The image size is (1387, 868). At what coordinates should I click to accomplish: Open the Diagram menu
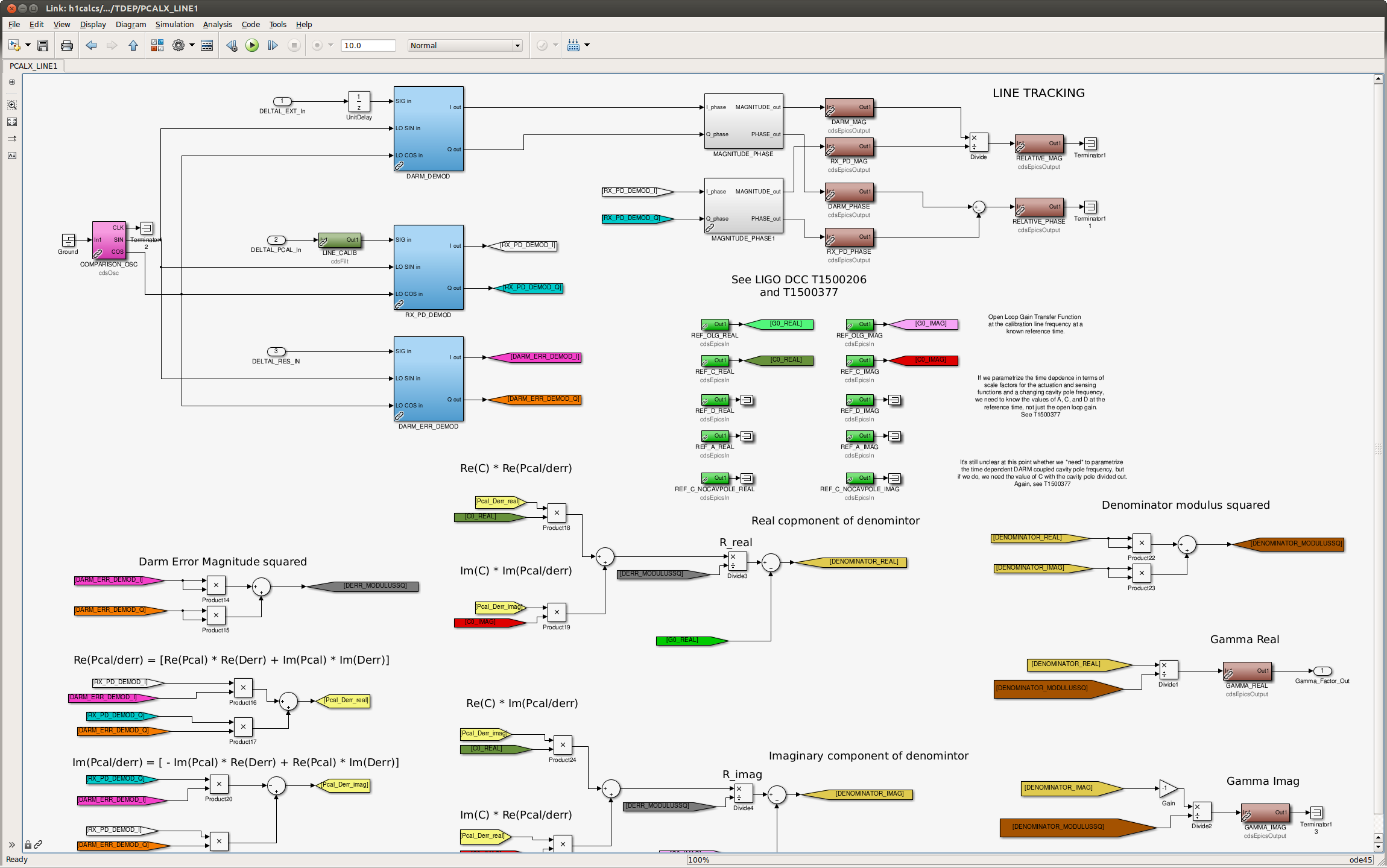tap(131, 25)
